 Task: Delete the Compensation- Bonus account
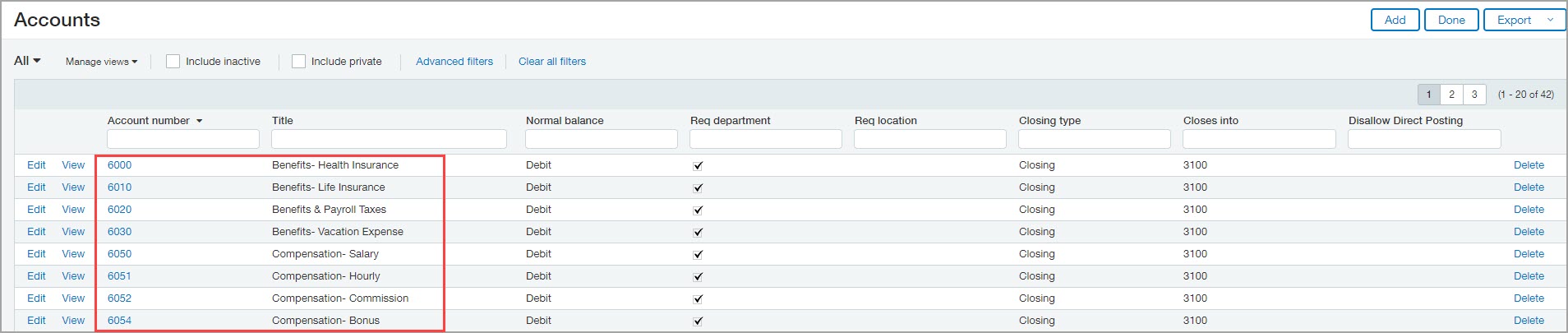pos(1529,321)
